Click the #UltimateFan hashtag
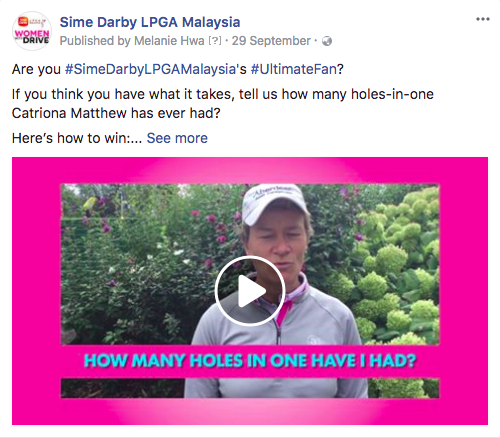The height and width of the screenshot is (438, 500). click(x=293, y=69)
